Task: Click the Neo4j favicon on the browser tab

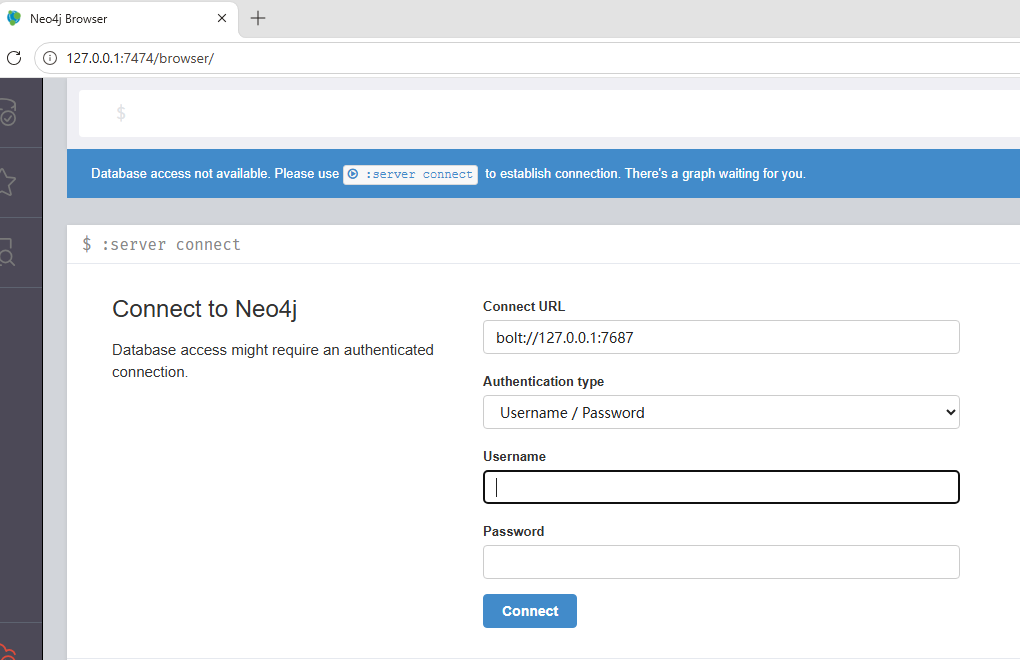Action: 14,18
